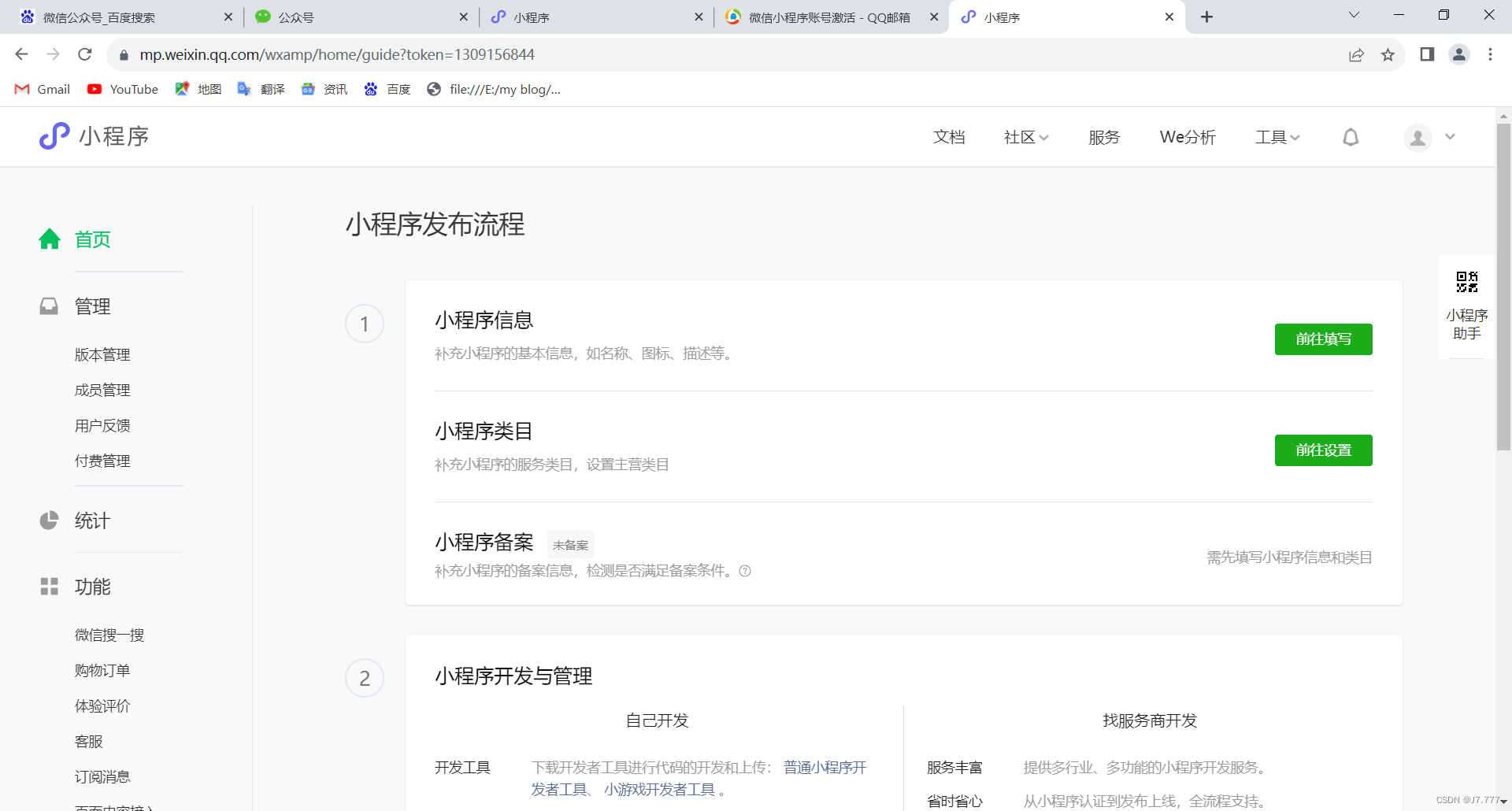Open the 翻译 bookmark
This screenshot has height=811, width=1512.
pos(261,89)
